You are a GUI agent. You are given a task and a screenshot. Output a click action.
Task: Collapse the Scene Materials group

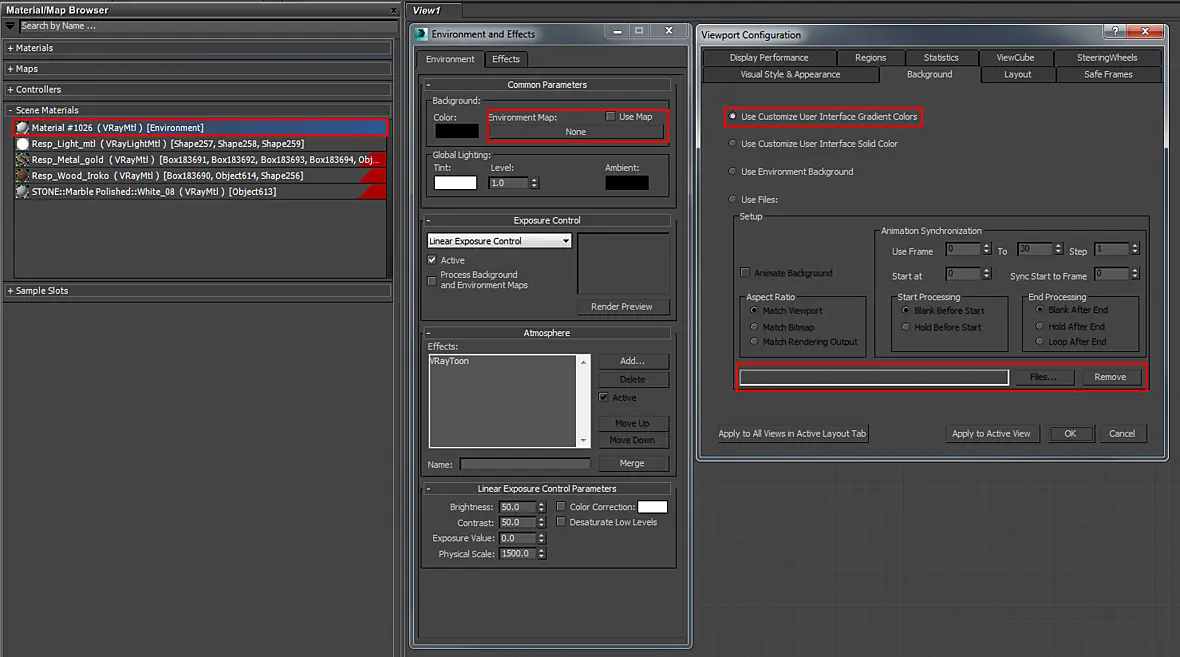click(x=11, y=110)
